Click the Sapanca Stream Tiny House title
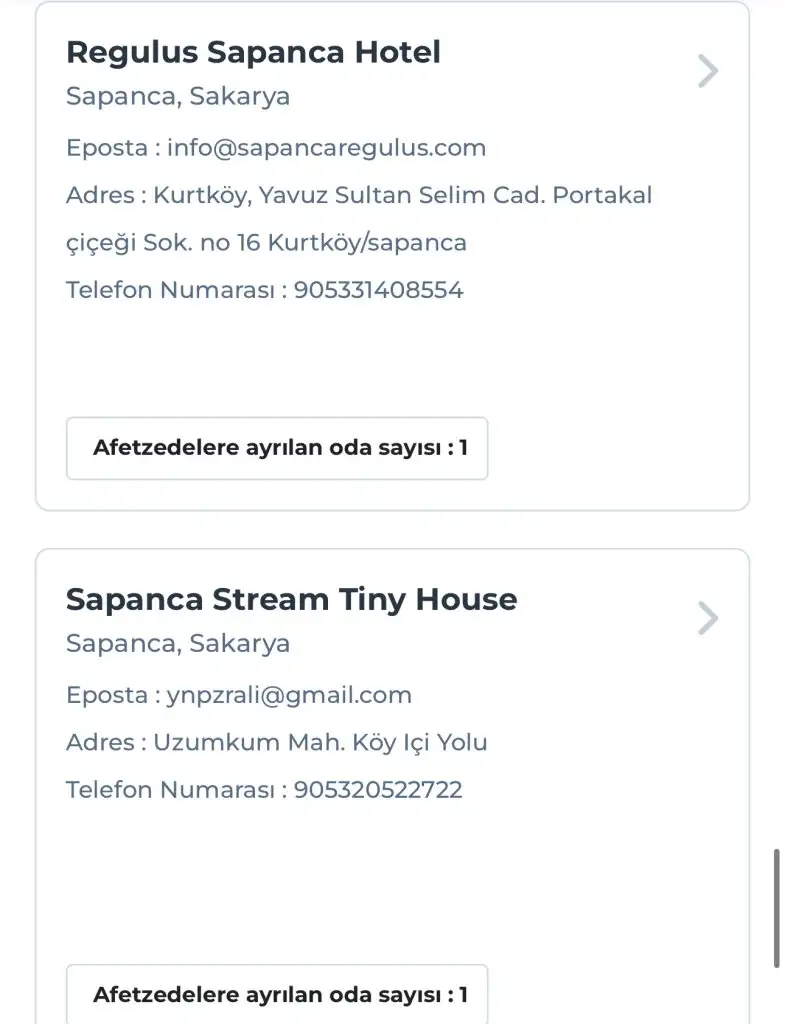This screenshot has height=1024, width=785. pyautogui.click(x=291, y=600)
